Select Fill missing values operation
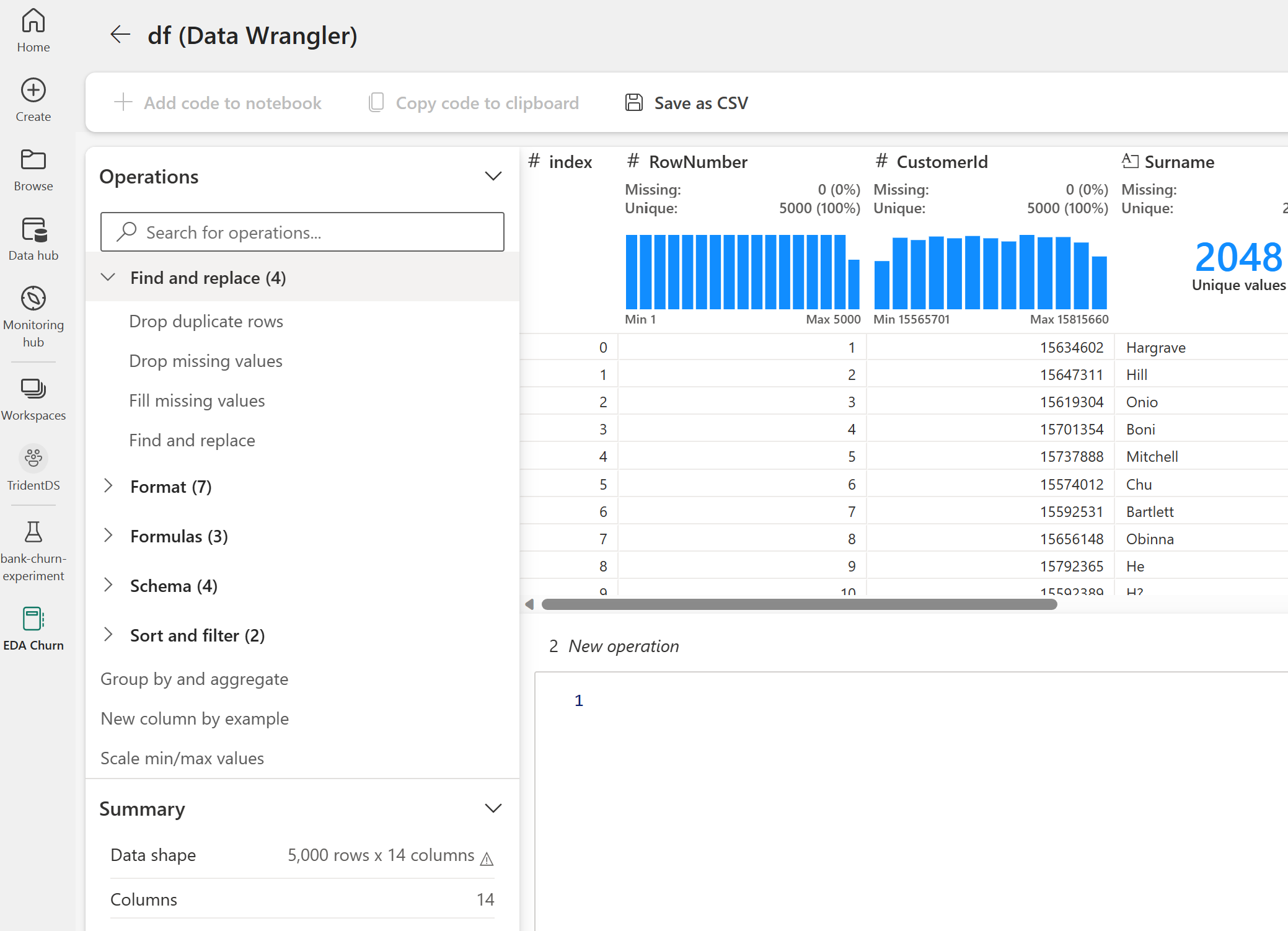This screenshot has width=1288, height=931. point(197,400)
